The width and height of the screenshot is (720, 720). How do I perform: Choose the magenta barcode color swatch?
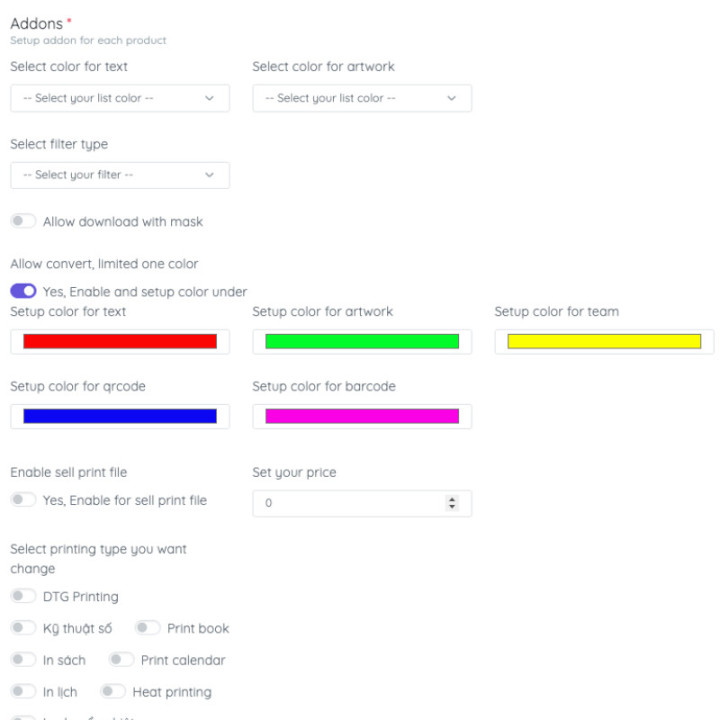[x=362, y=416]
